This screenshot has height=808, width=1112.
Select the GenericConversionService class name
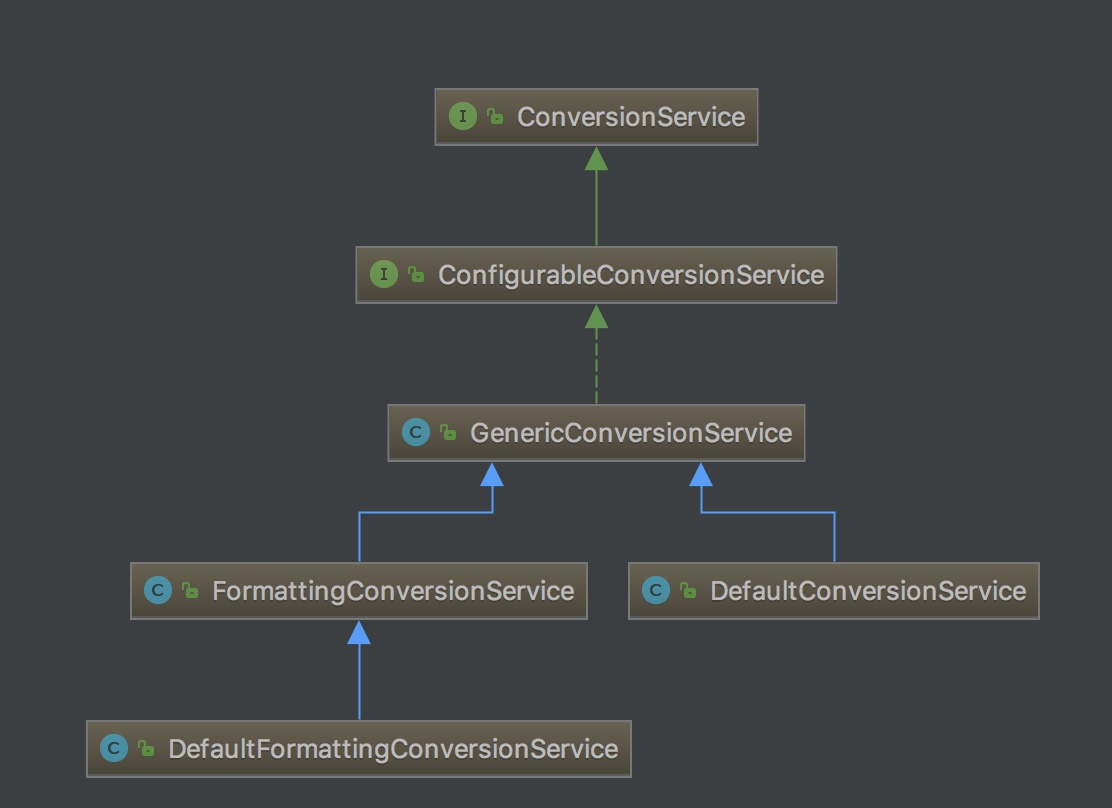click(x=630, y=433)
